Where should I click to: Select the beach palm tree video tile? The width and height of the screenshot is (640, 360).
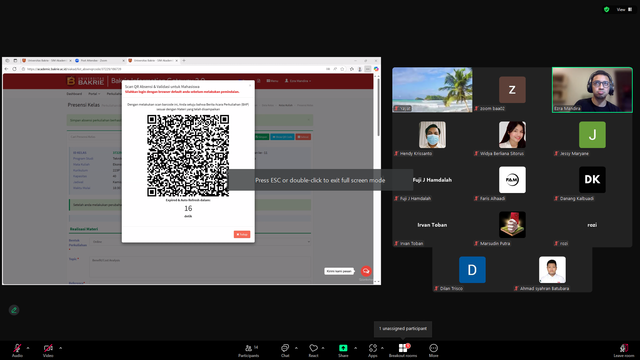point(432,90)
